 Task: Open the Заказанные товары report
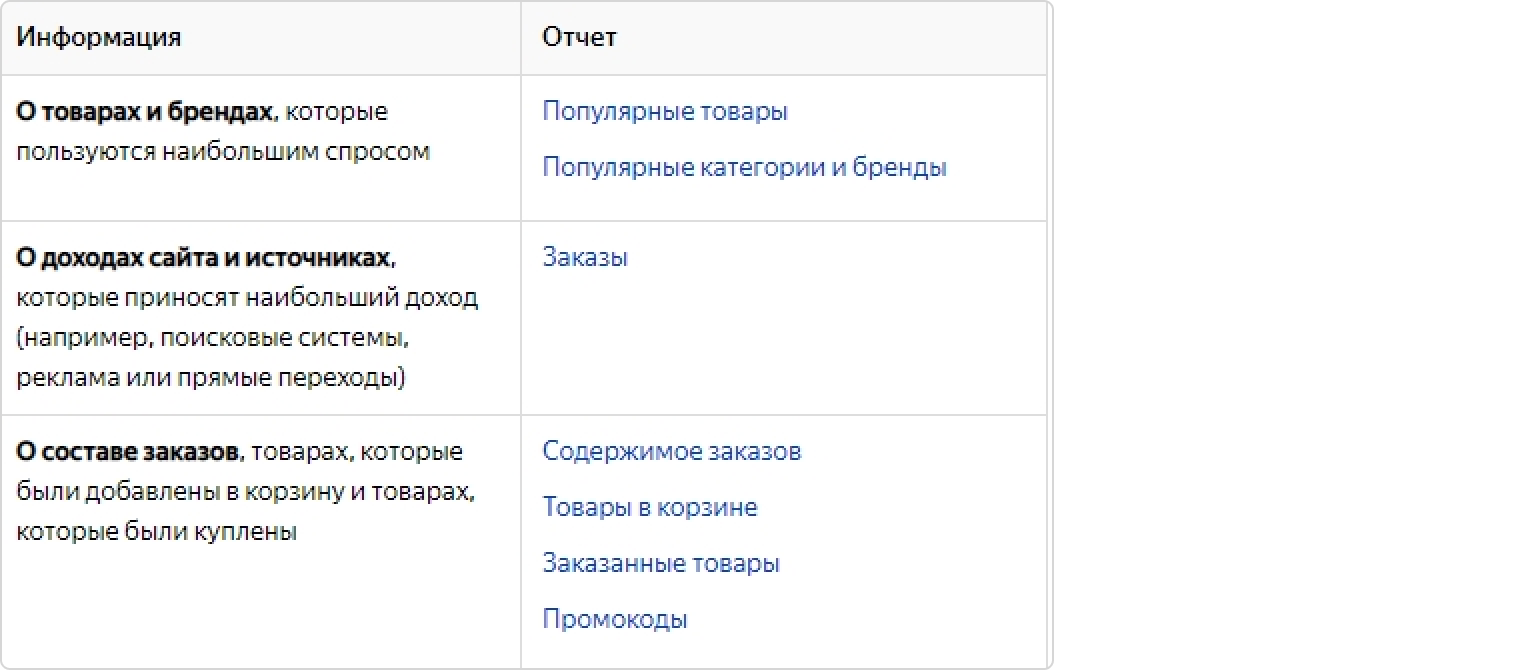pos(661,563)
